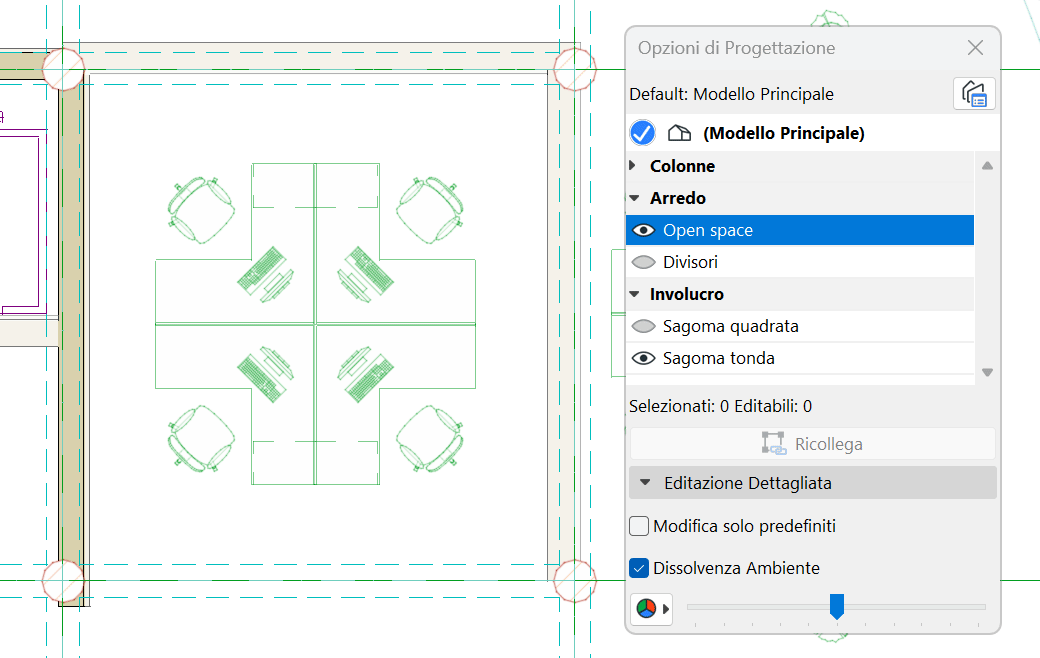Select the Sagoma quadrata row
The width and height of the screenshot is (1040, 658).
coord(800,326)
